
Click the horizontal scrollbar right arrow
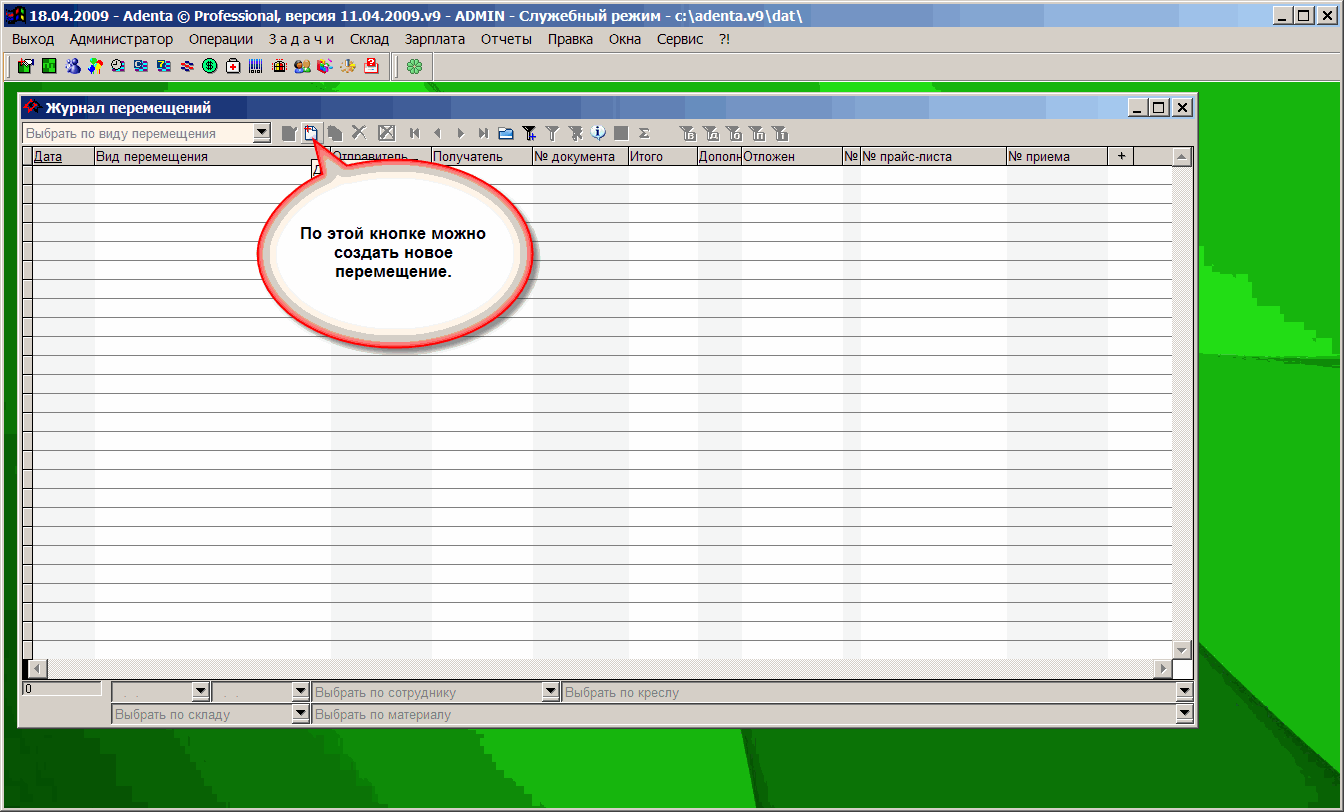click(x=1162, y=668)
